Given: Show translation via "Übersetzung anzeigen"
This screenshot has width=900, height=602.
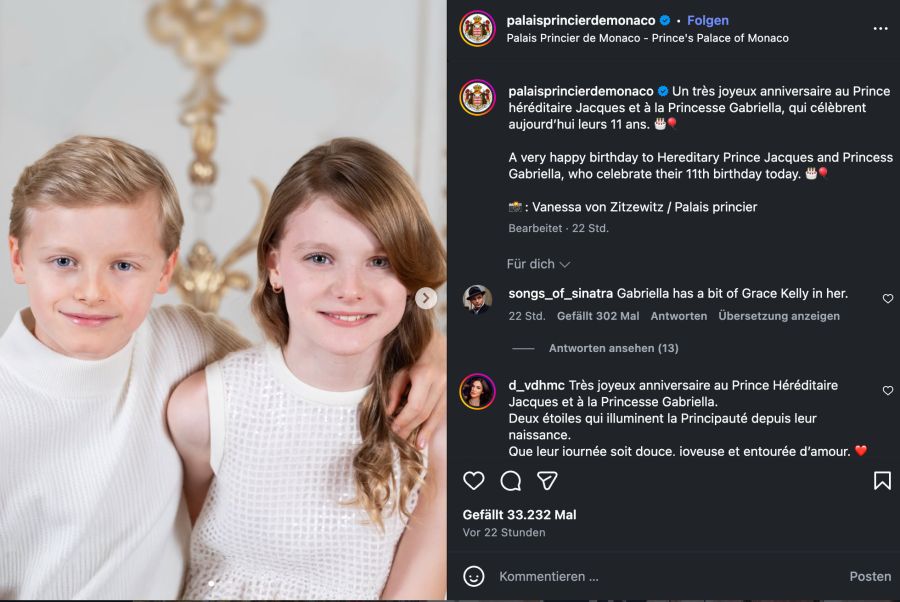Looking at the screenshot, I should [778, 316].
